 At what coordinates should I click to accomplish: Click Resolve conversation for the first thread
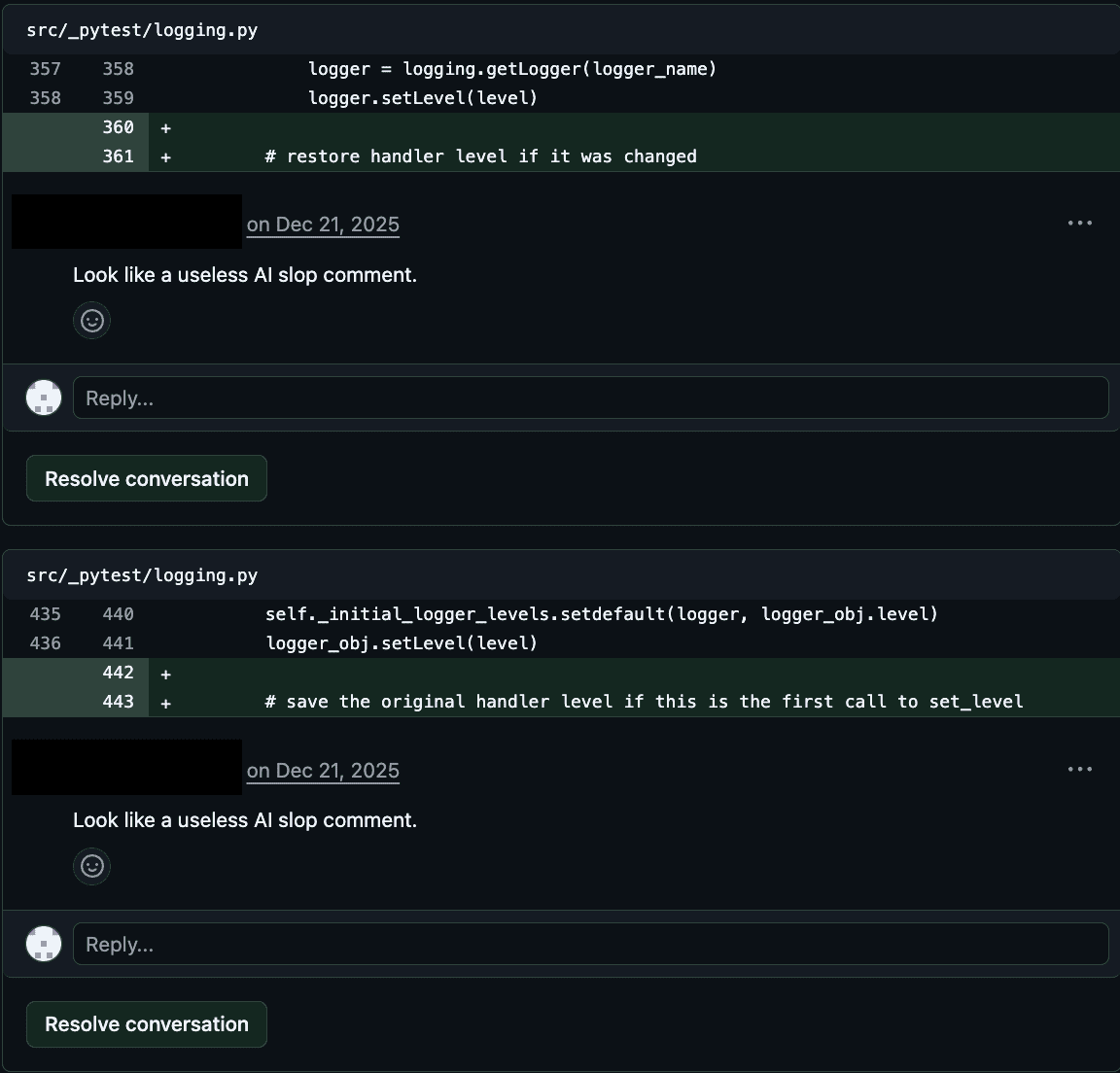[146, 478]
